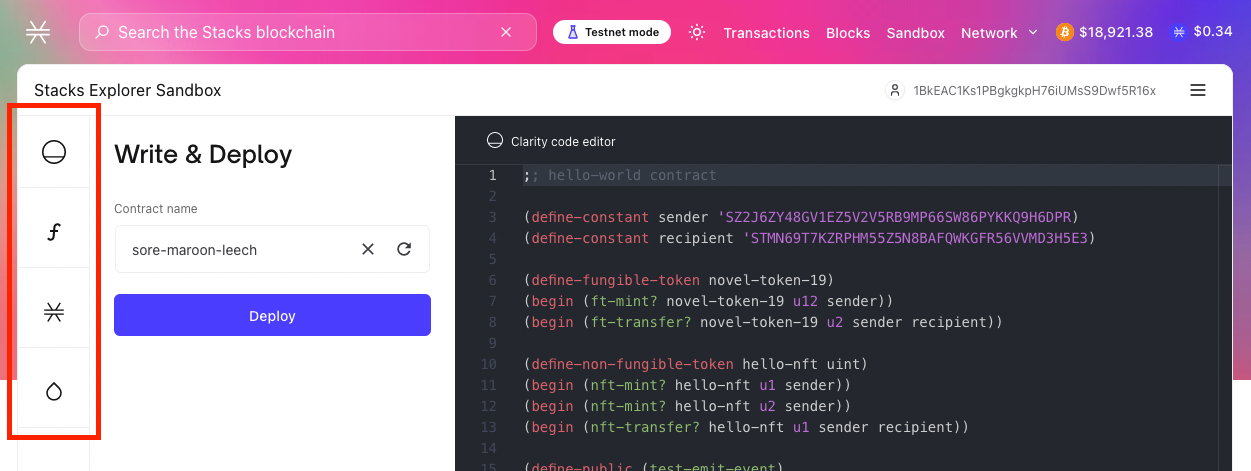Click the hello-world contract comment line
This screenshot has height=471, width=1251.
[x=619, y=175]
